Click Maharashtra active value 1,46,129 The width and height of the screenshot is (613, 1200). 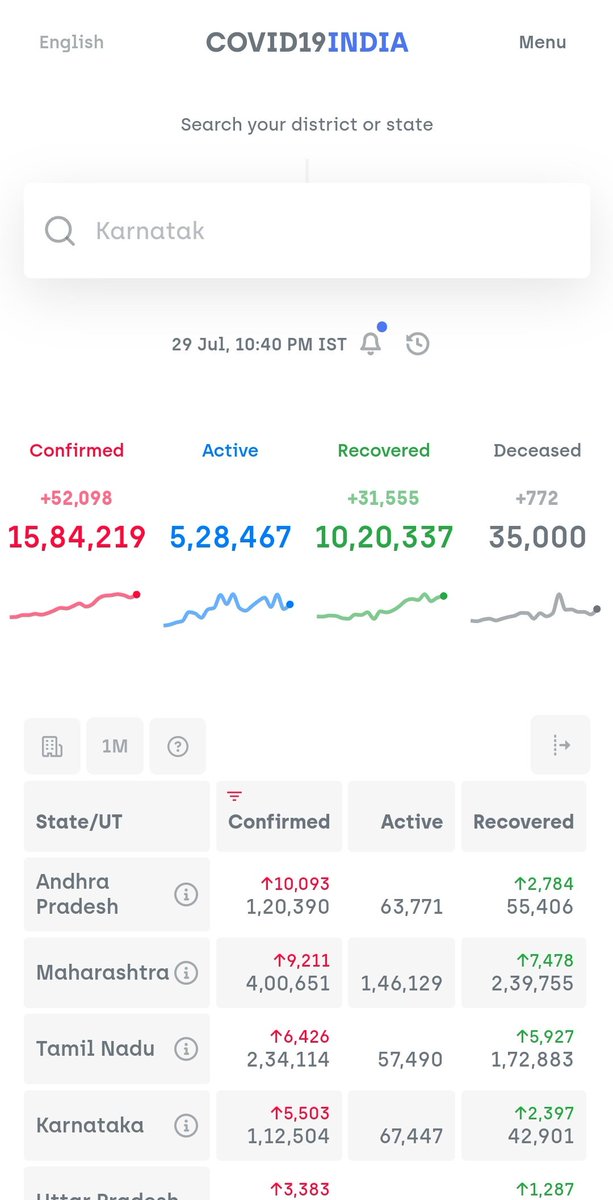pyautogui.click(x=402, y=984)
